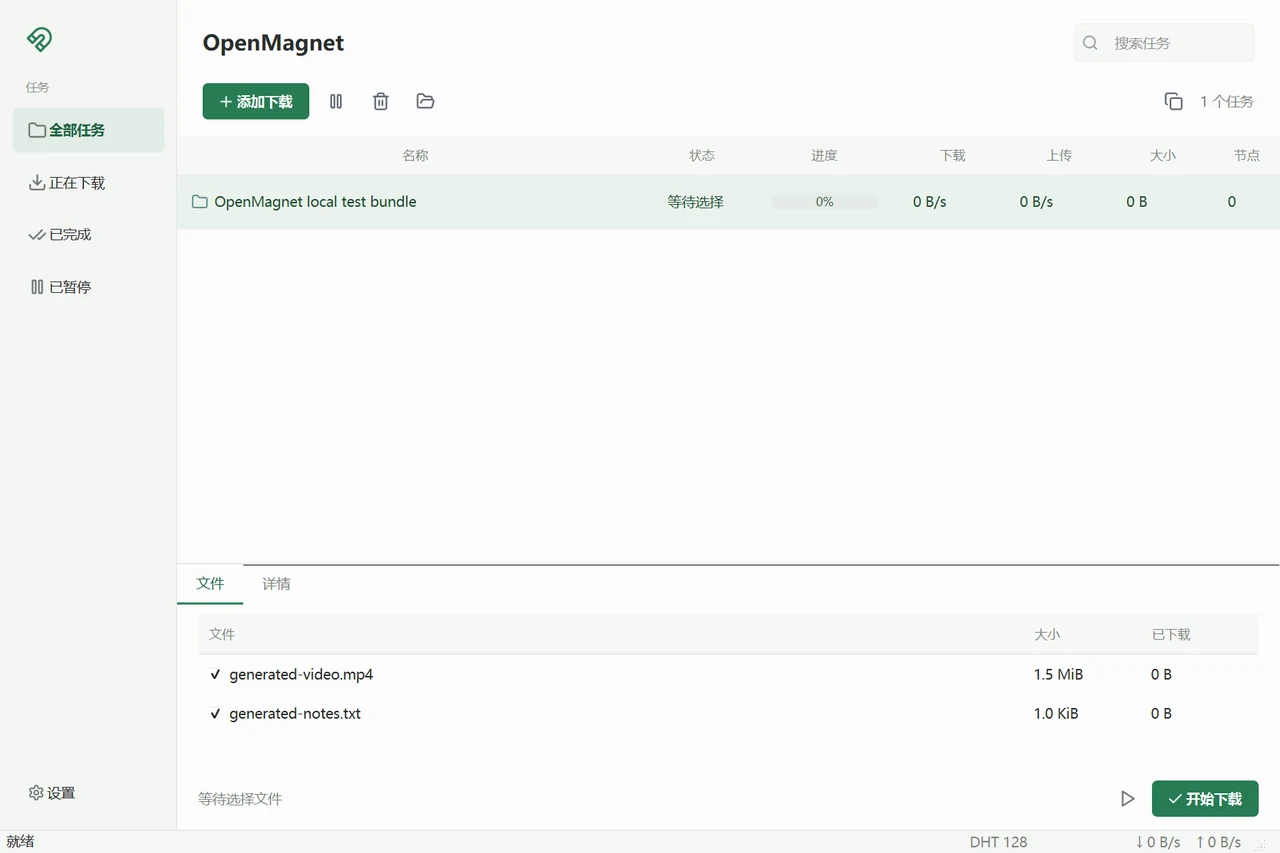Sort by 状态 column header

coord(702,156)
